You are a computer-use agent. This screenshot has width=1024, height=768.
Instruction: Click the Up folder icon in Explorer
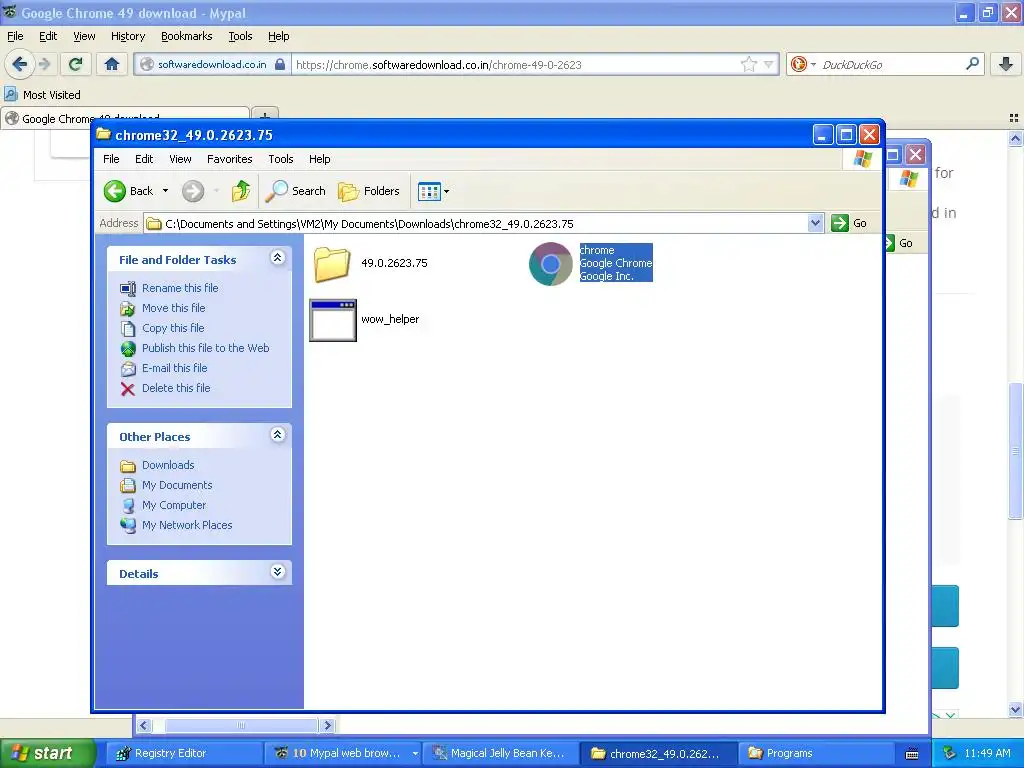click(x=240, y=191)
